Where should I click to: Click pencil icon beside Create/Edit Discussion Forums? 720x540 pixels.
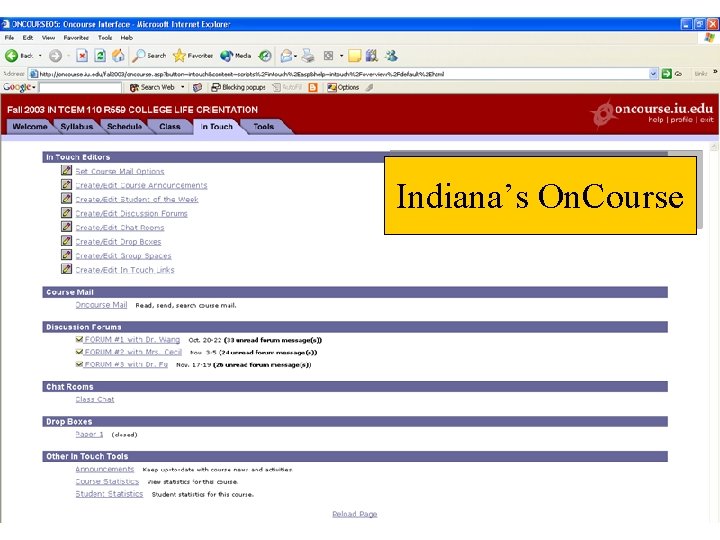(67, 213)
